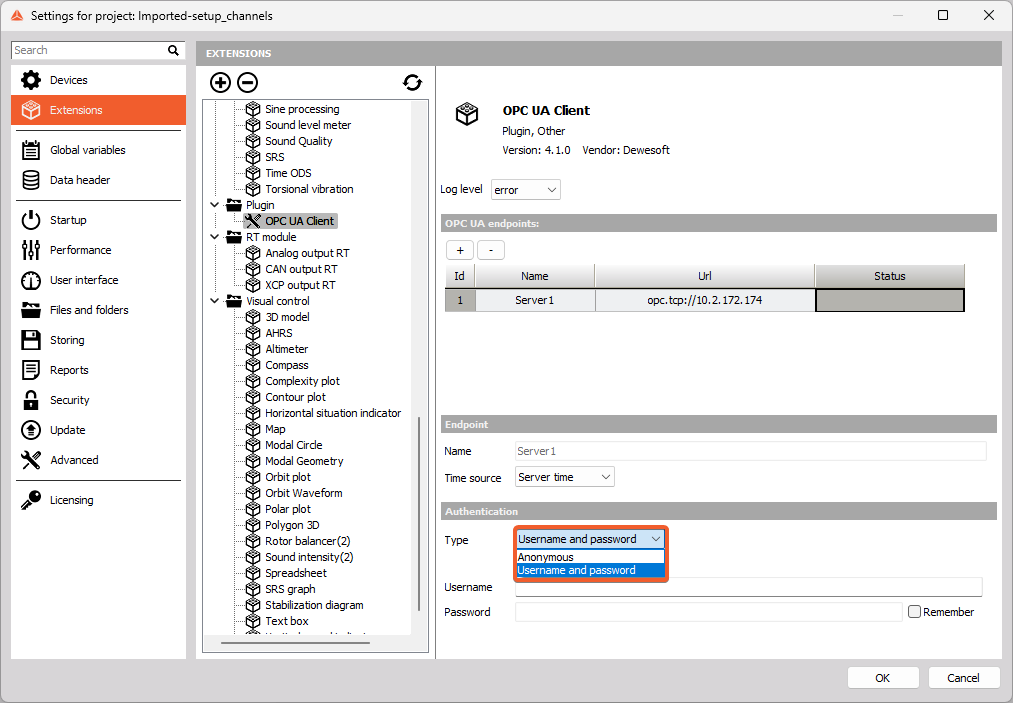The height and width of the screenshot is (703, 1013).
Task: Open Security padlock icon
Action: pos(30,400)
